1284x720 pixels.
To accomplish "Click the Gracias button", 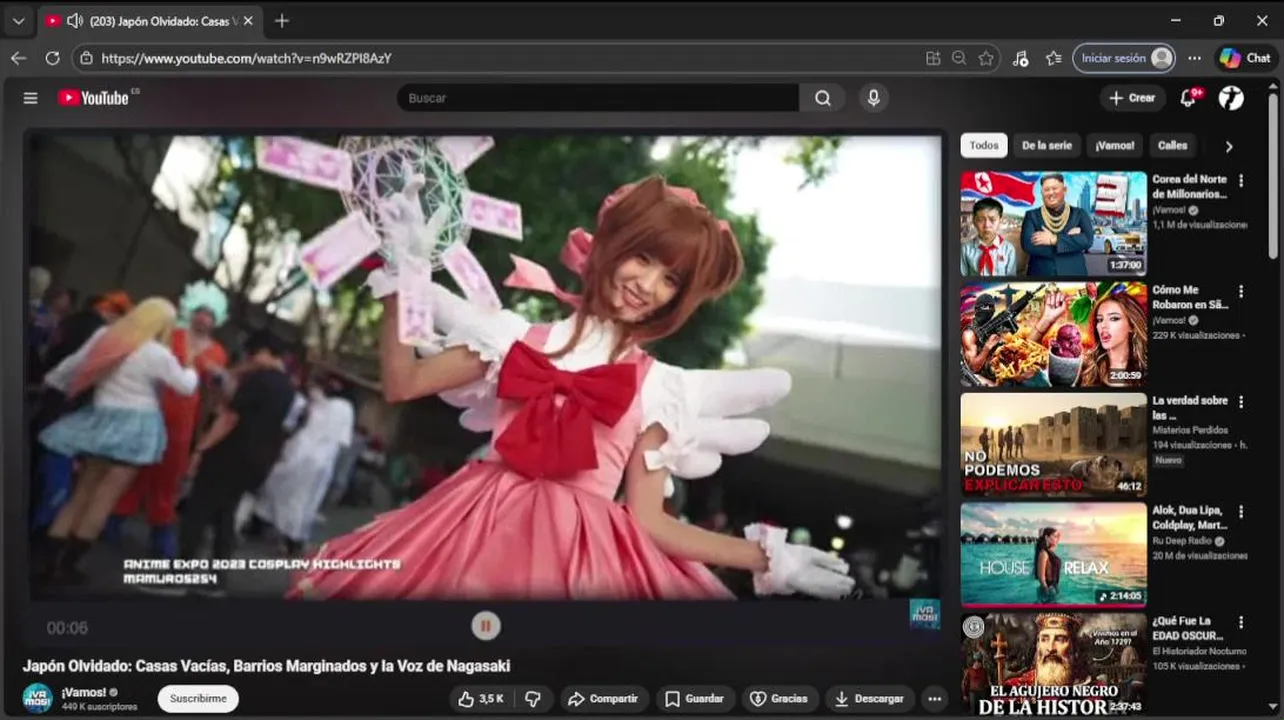I will tap(779, 698).
